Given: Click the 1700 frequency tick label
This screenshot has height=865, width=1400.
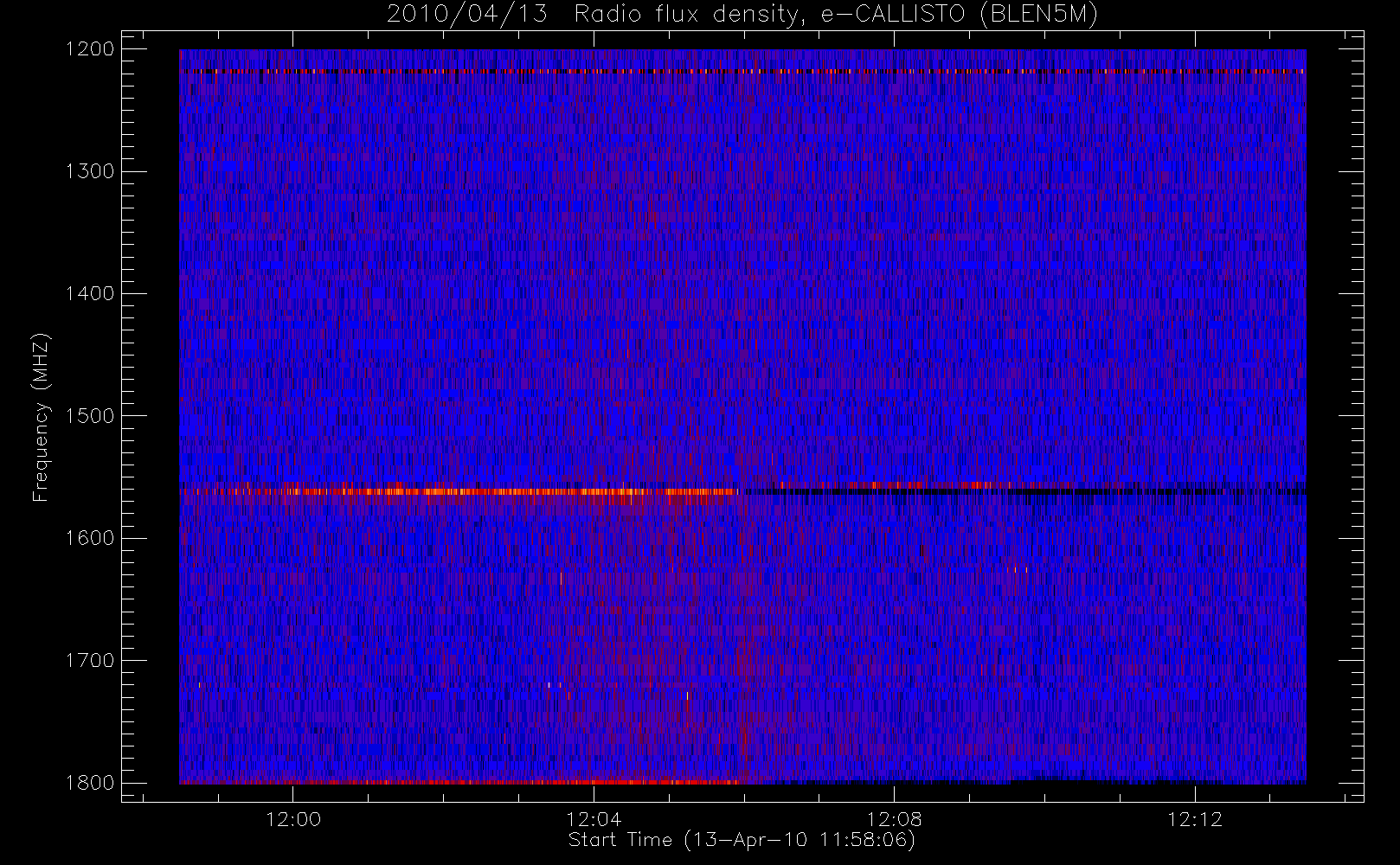Looking at the screenshot, I should pos(90,661).
